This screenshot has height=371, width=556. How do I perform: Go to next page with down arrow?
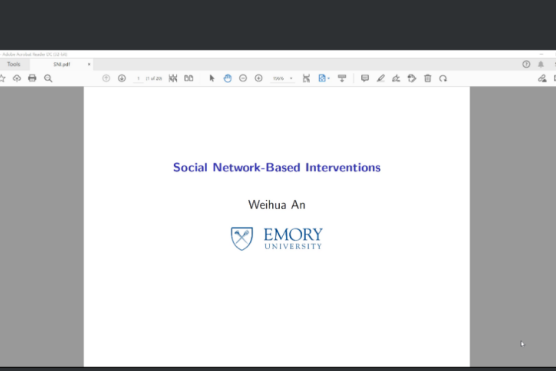coord(122,78)
